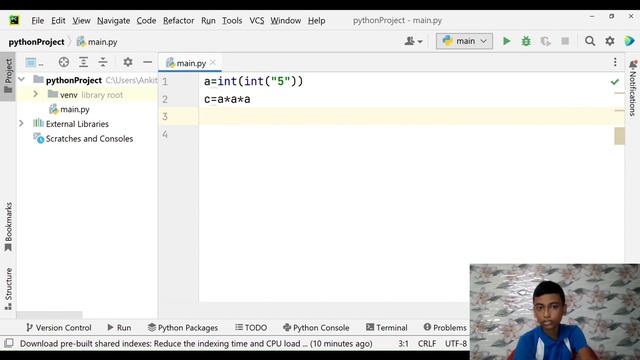
Task: Click the 3:1 cursor position indicator
Action: 403,344
